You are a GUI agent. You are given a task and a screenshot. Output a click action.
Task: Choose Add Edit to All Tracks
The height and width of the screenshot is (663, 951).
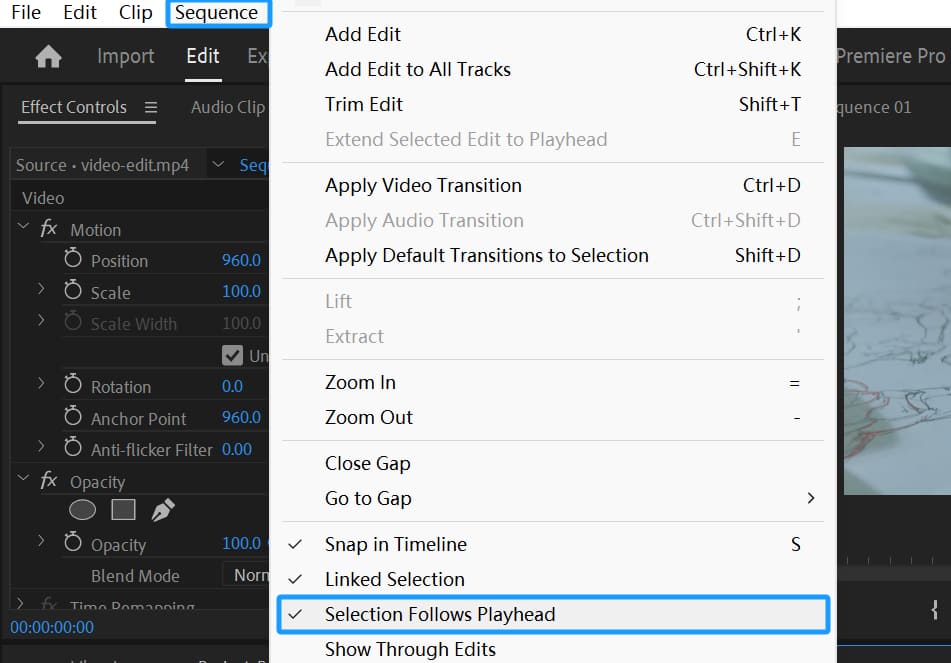(x=417, y=69)
